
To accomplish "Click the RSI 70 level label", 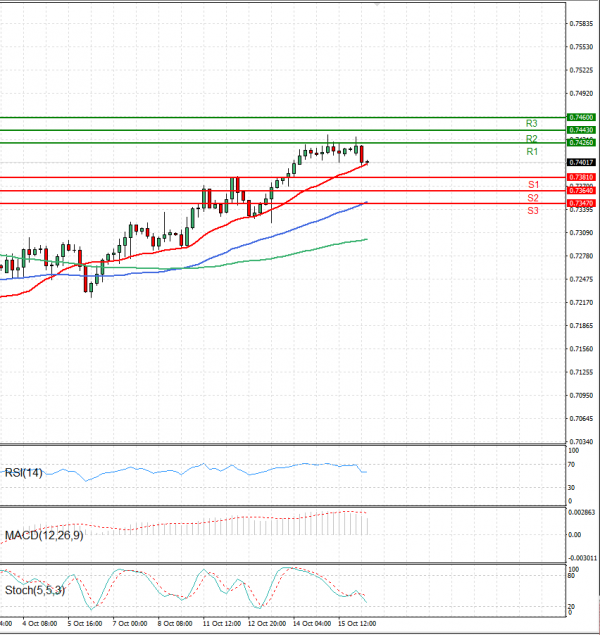I will 571,465.
